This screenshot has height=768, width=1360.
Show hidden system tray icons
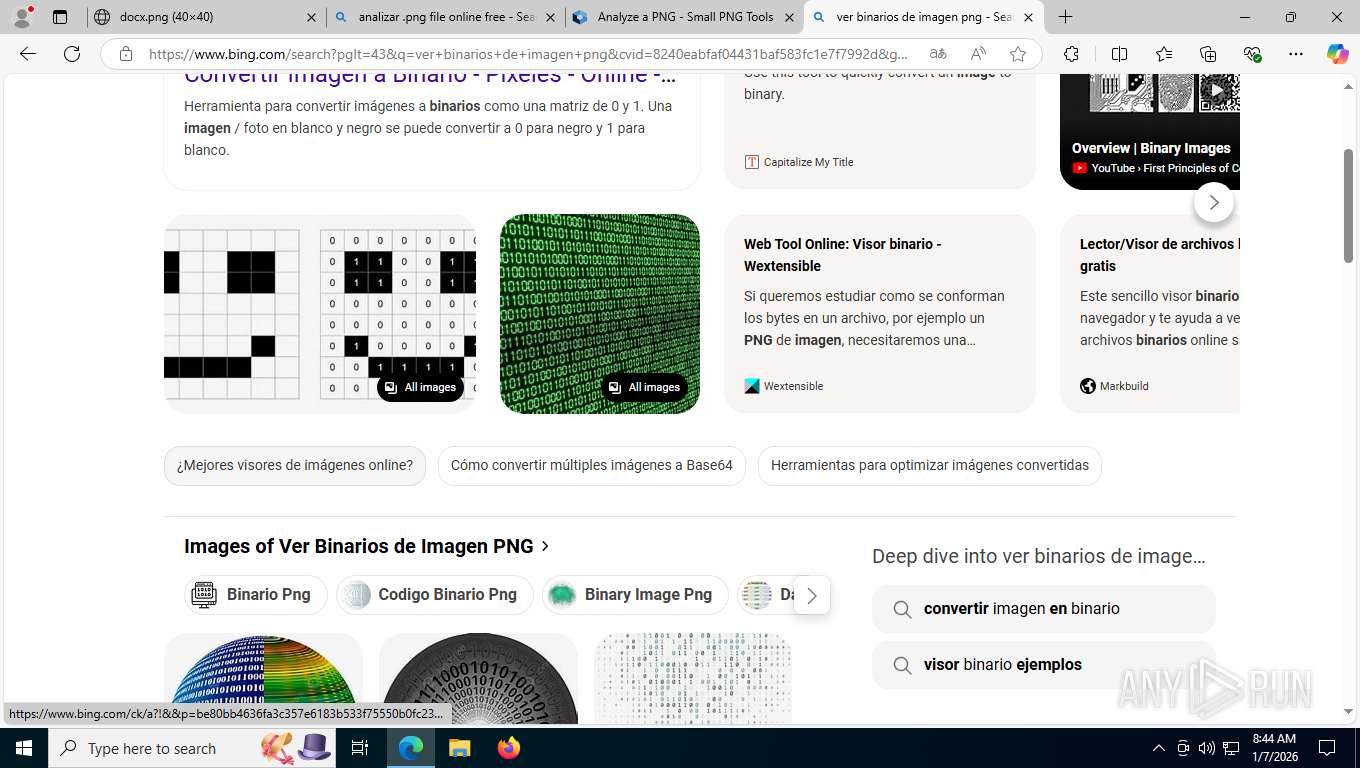coord(1159,748)
